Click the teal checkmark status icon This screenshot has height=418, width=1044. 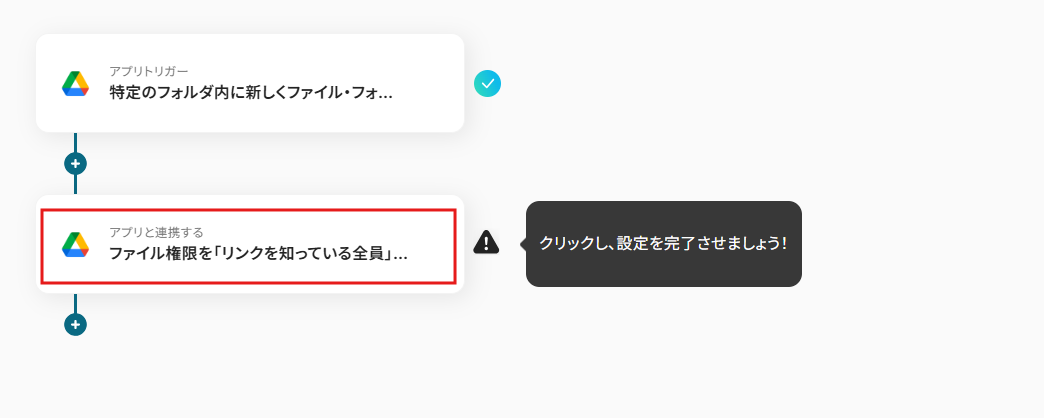click(487, 84)
